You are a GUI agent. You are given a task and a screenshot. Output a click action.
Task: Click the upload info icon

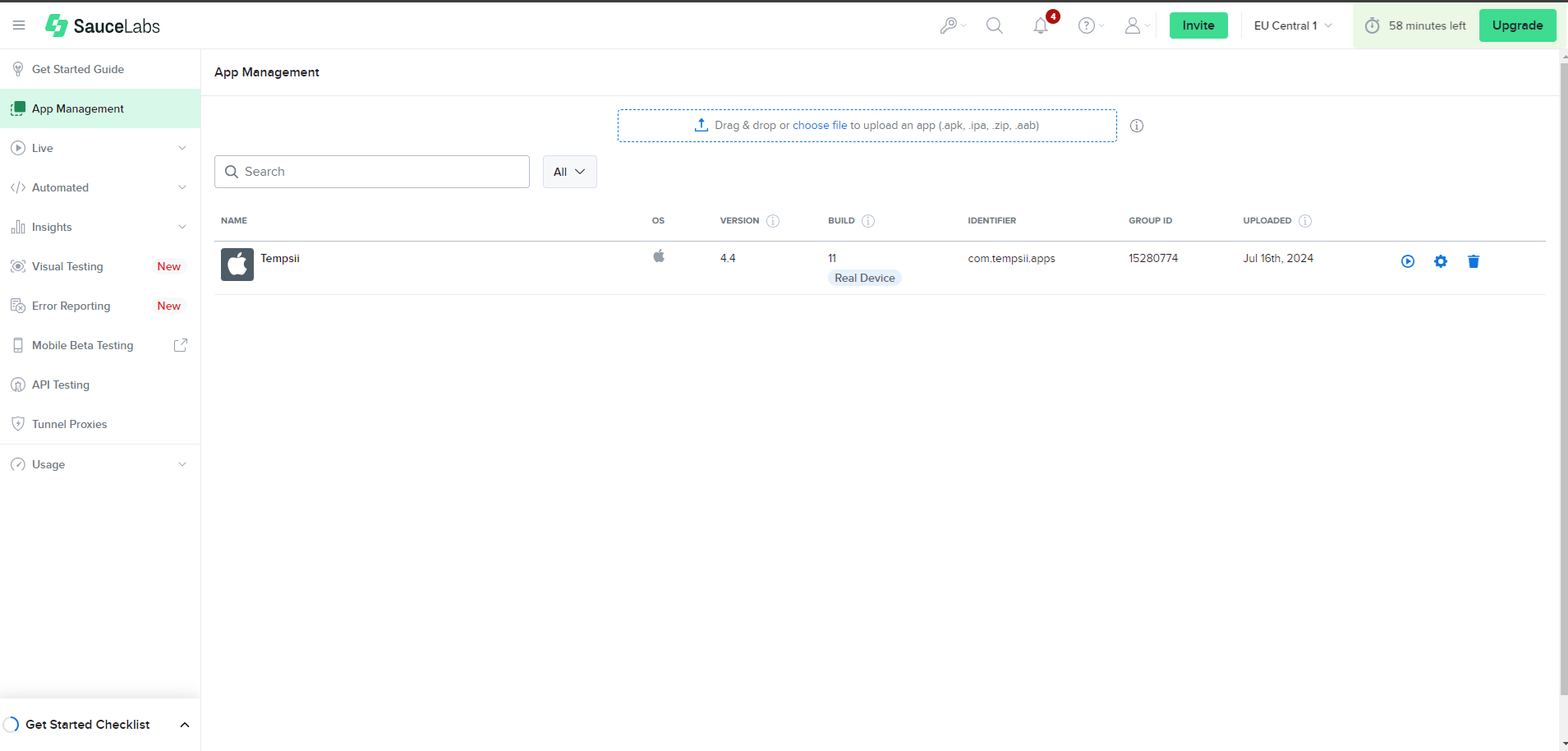[1137, 126]
